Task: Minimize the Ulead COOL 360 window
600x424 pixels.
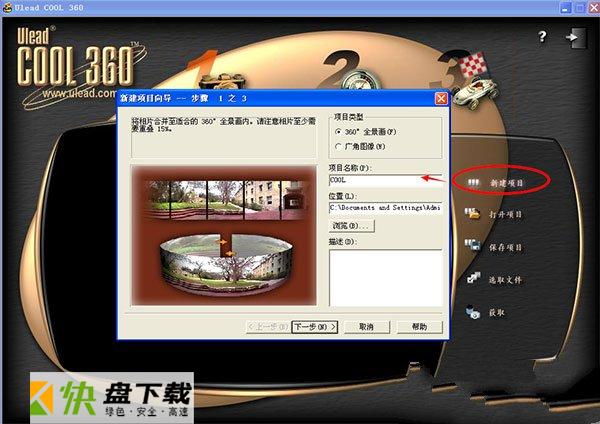Action: (x=566, y=7)
